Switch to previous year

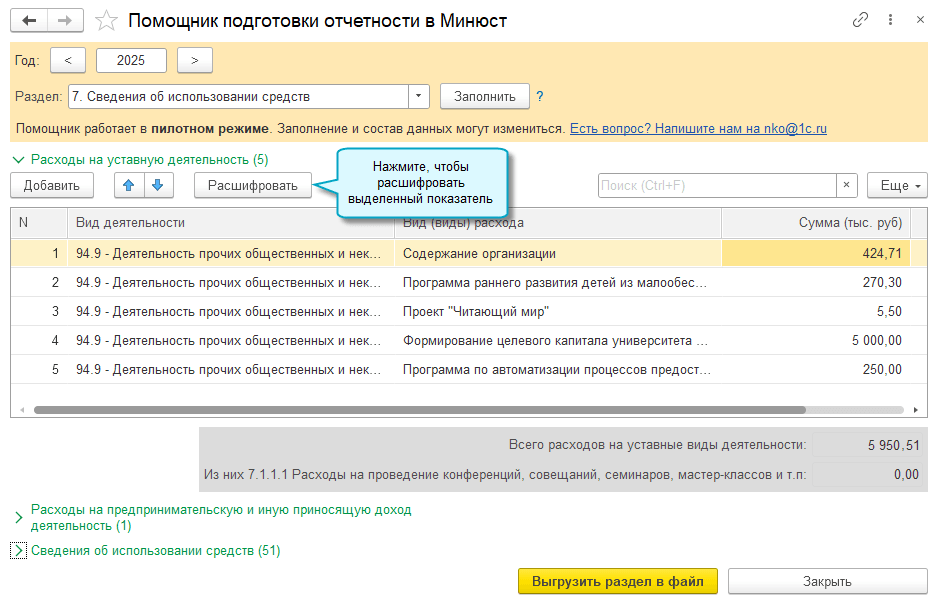[68, 60]
